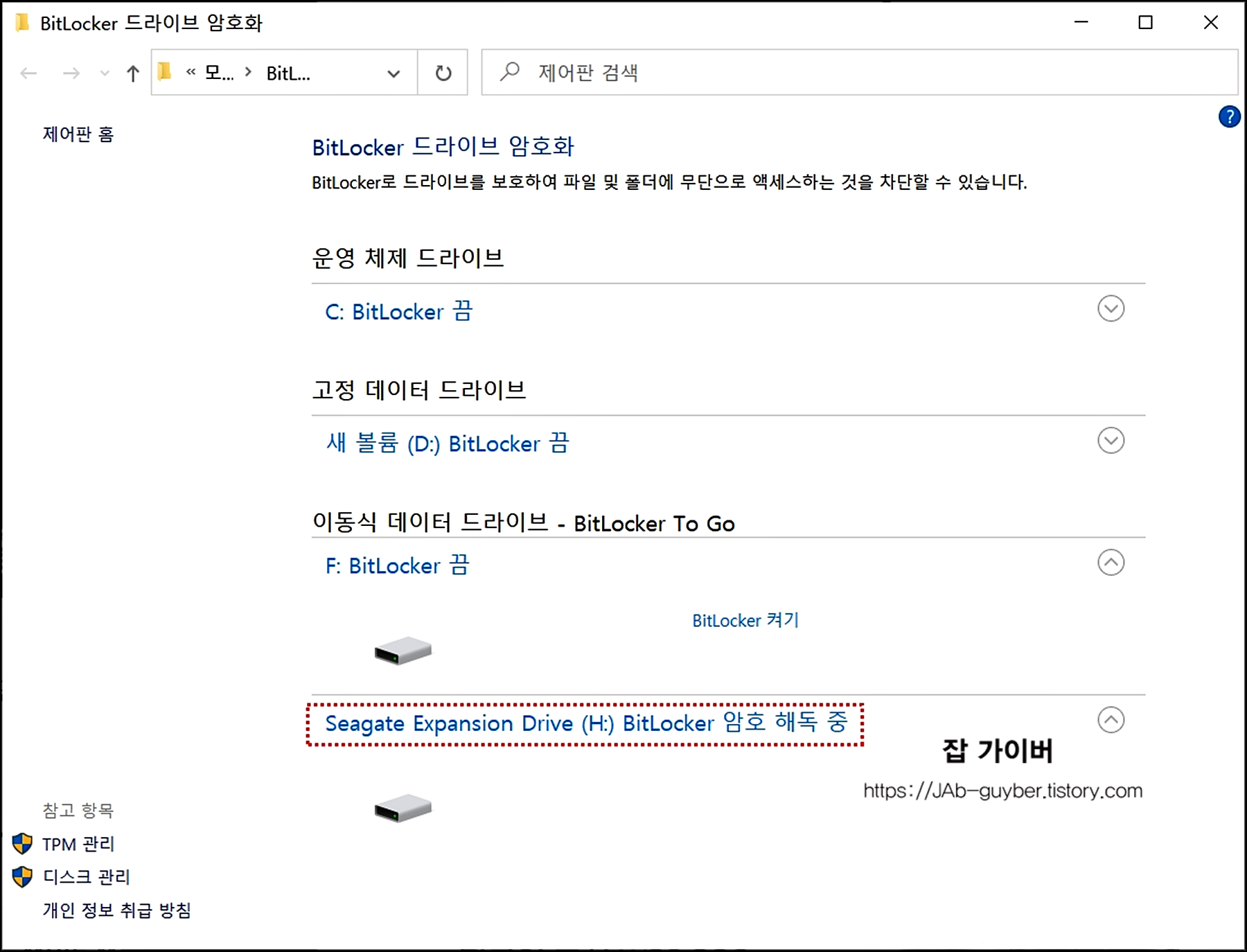Click the title bar folder icon
Image resolution: width=1247 pixels, height=952 pixels.
(x=23, y=22)
